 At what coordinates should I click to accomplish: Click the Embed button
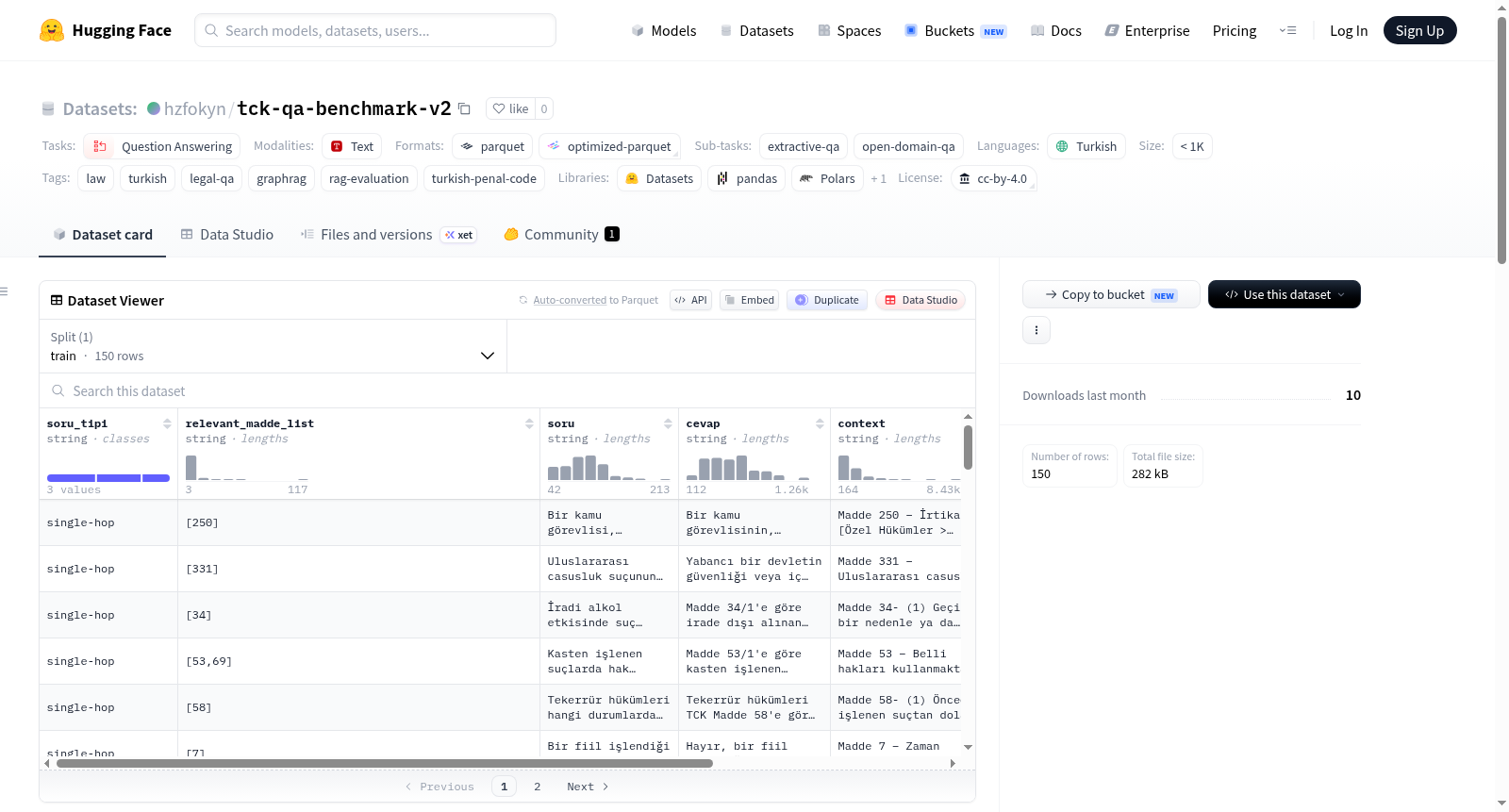click(x=749, y=300)
